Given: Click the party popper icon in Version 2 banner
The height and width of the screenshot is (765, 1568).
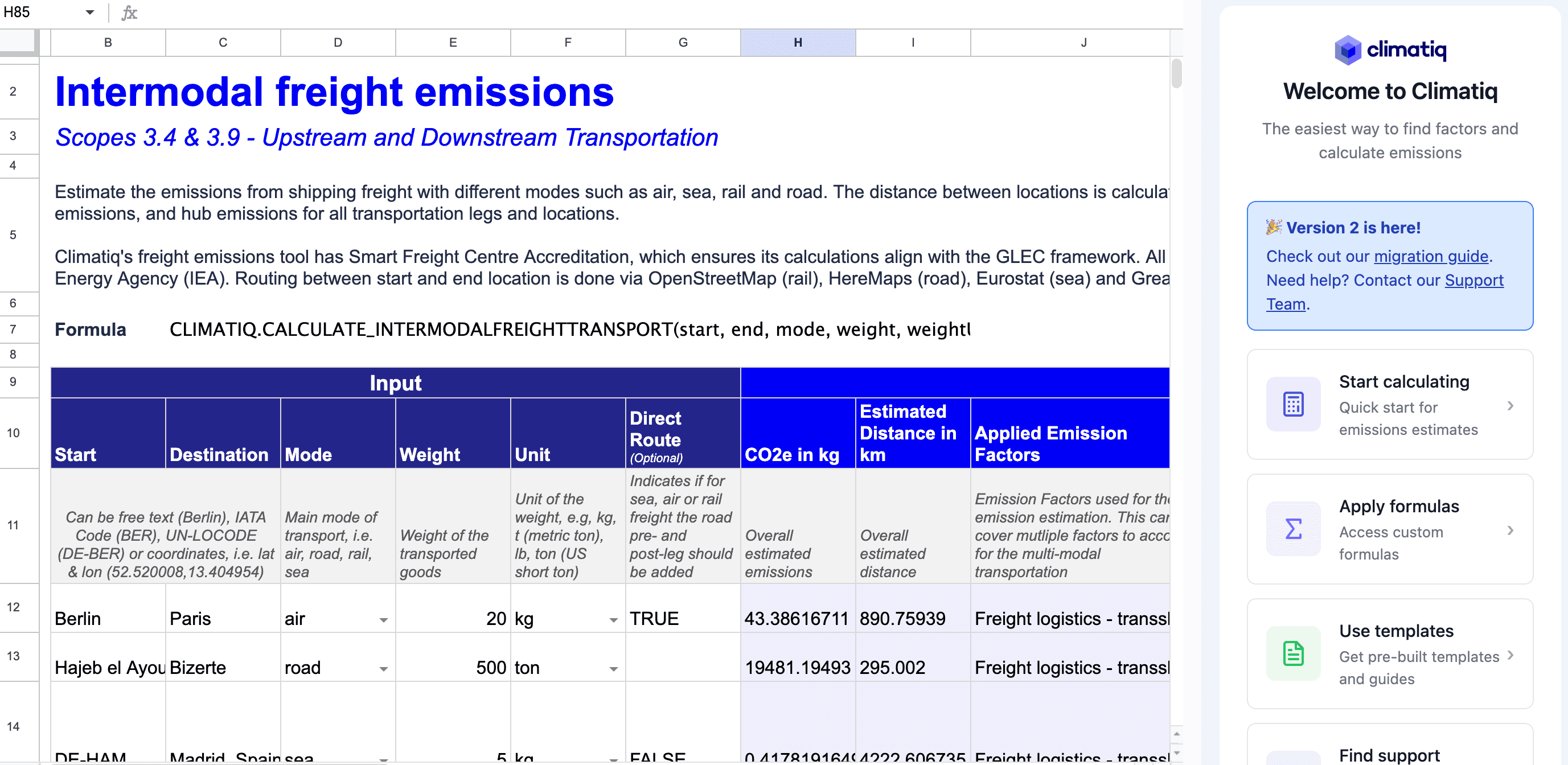Looking at the screenshot, I should coord(1274,227).
